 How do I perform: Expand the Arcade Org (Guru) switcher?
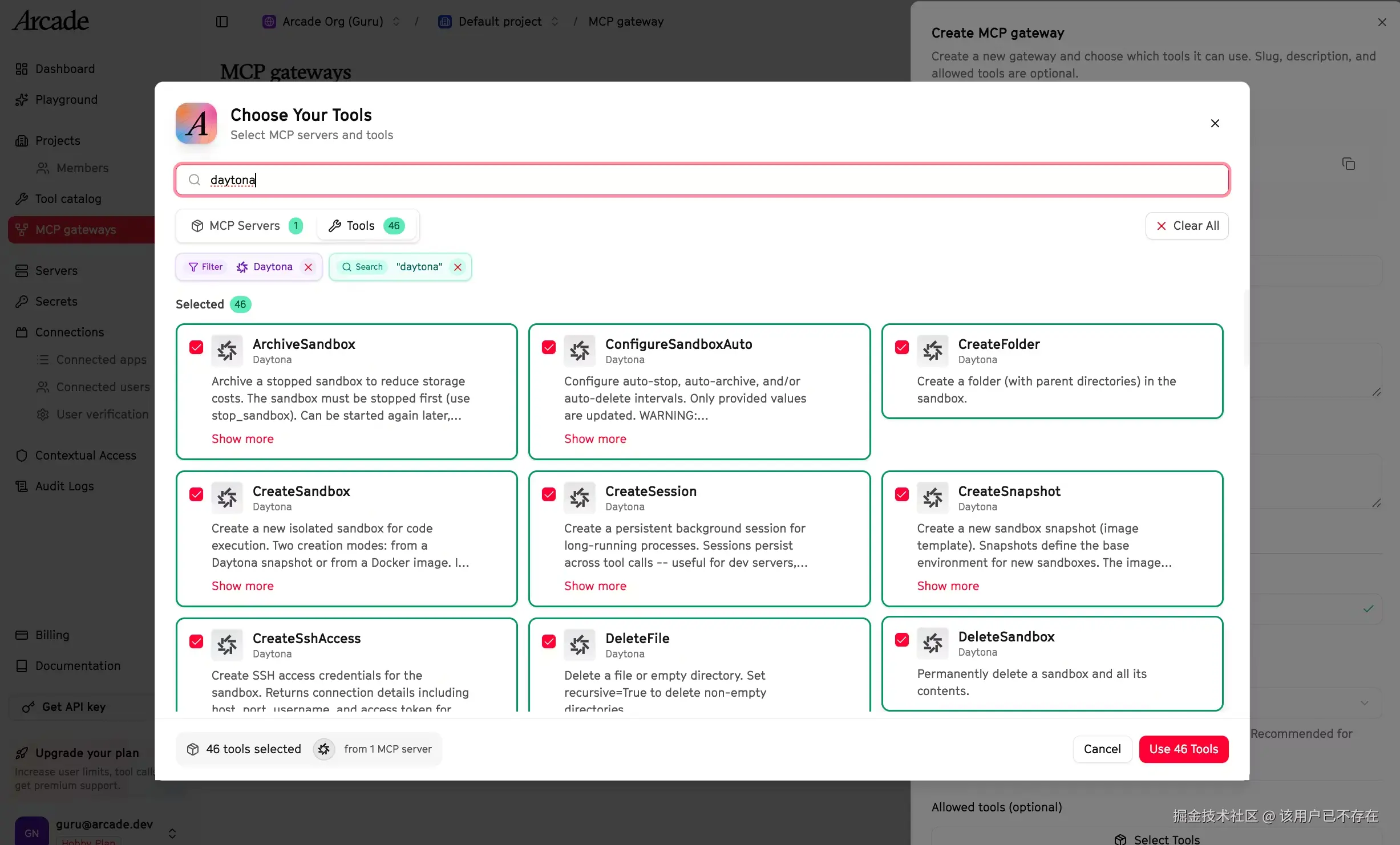pyautogui.click(x=396, y=22)
